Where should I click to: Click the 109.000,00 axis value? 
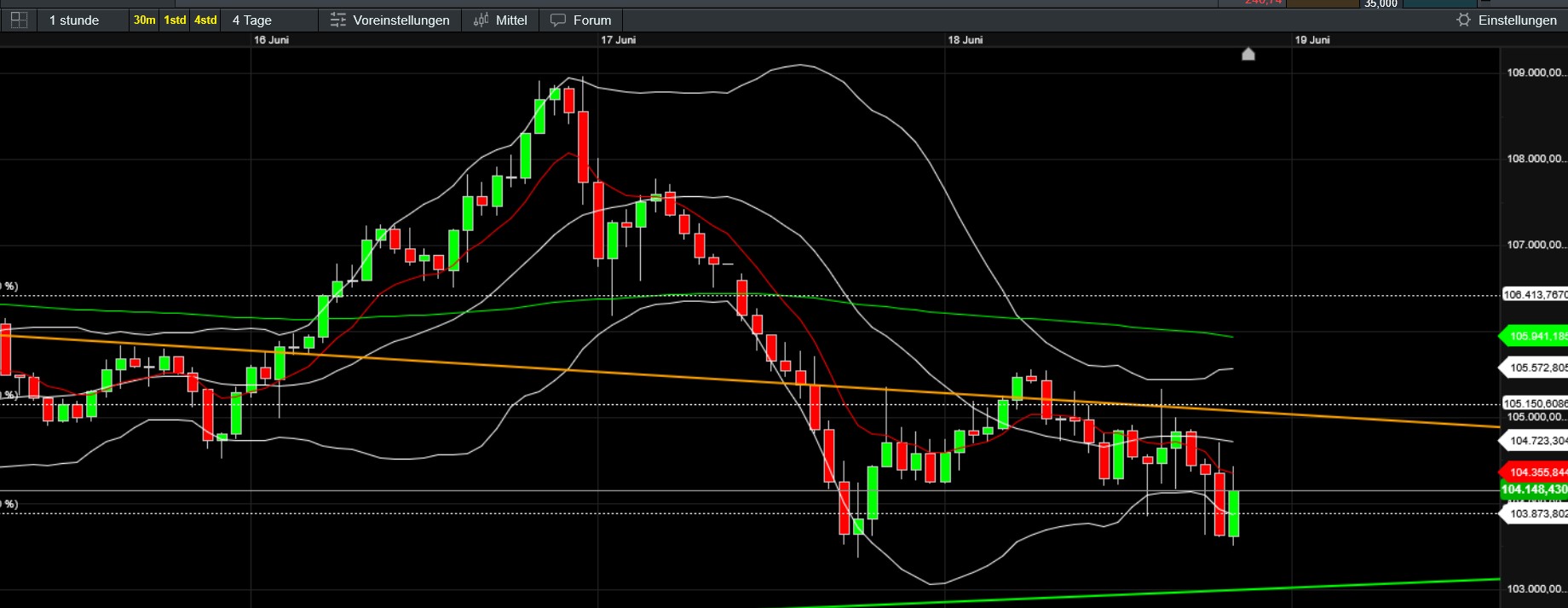[x=1536, y=72]
